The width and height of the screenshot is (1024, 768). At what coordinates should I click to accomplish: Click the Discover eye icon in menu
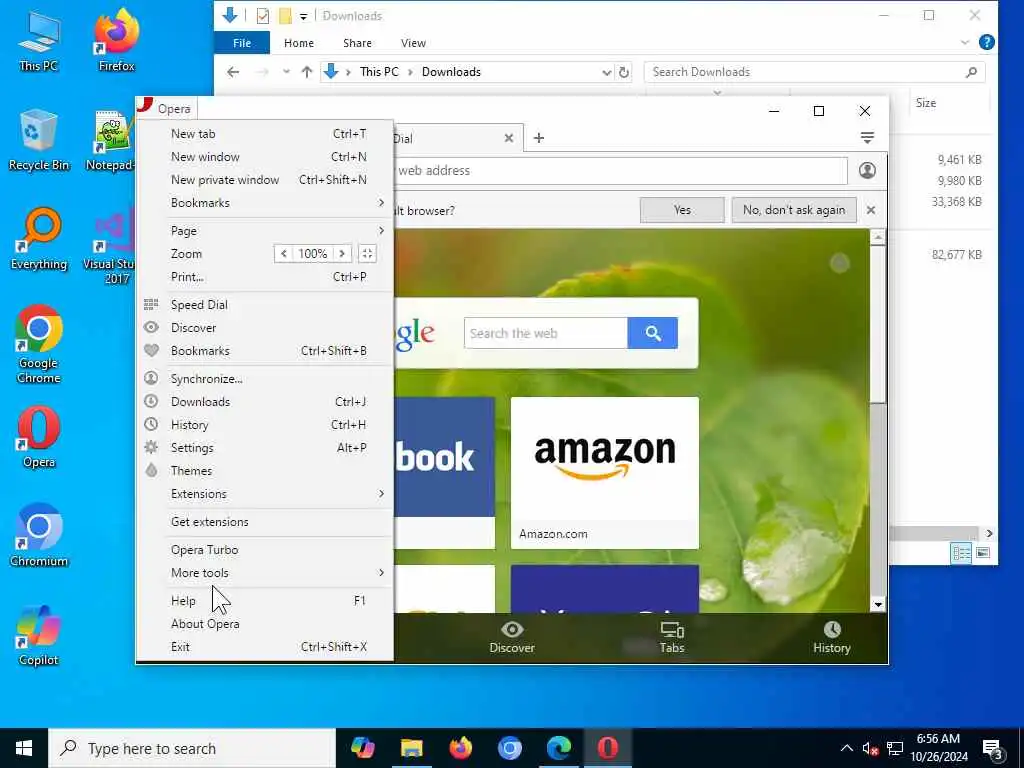coord(151,327)
